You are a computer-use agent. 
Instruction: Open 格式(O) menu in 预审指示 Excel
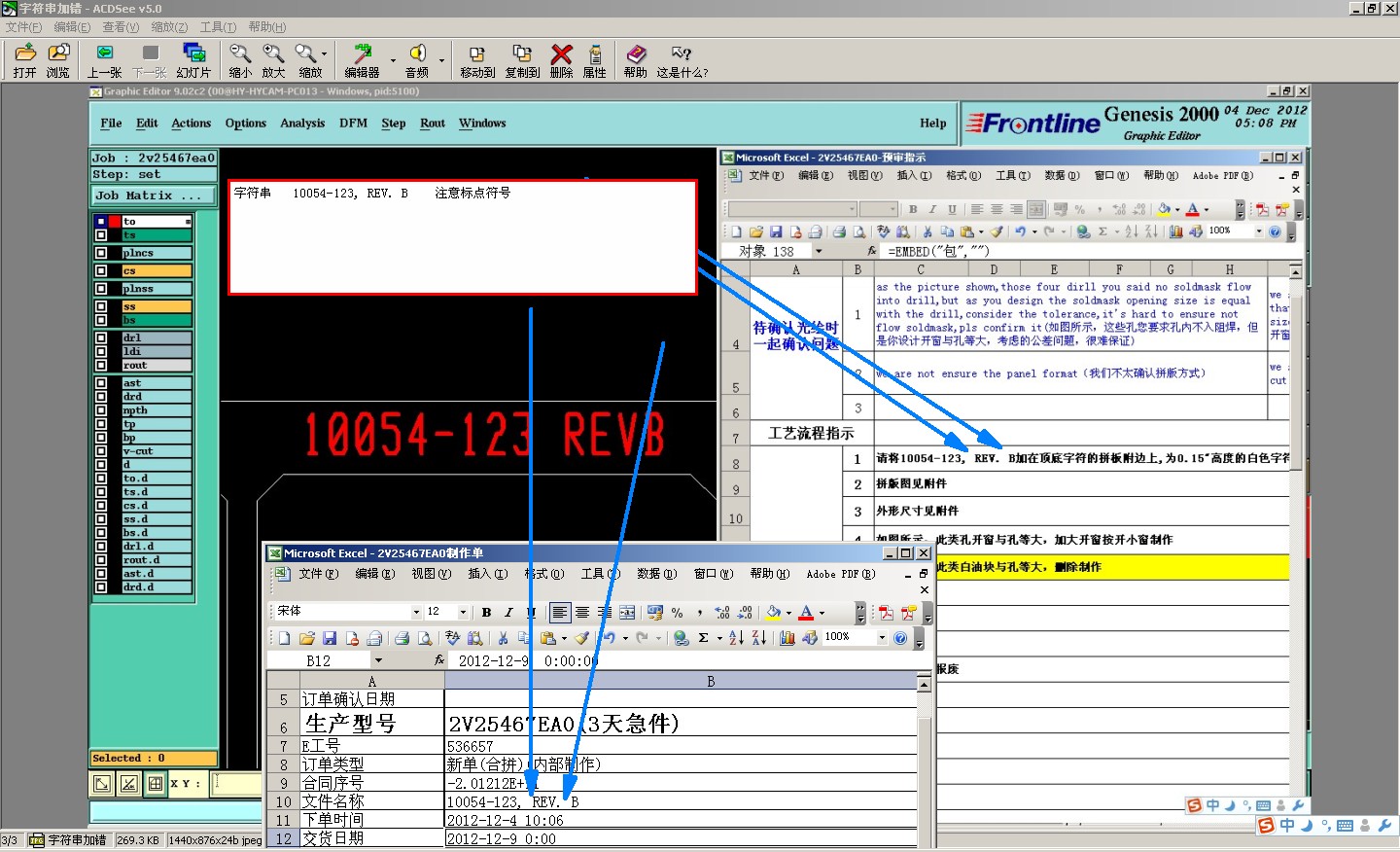pyautogui.click(x=963, y=176)
